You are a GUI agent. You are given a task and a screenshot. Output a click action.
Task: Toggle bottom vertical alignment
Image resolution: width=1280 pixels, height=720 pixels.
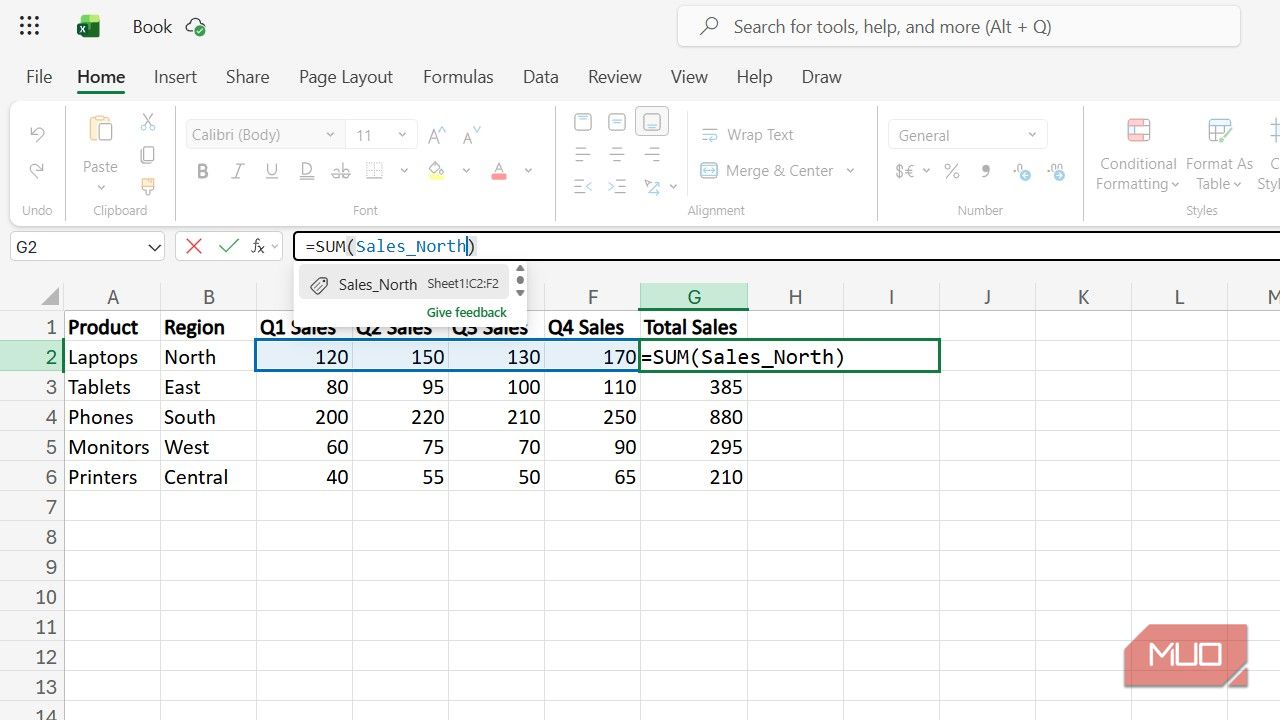pyautogui.click(x=652, y=122)
